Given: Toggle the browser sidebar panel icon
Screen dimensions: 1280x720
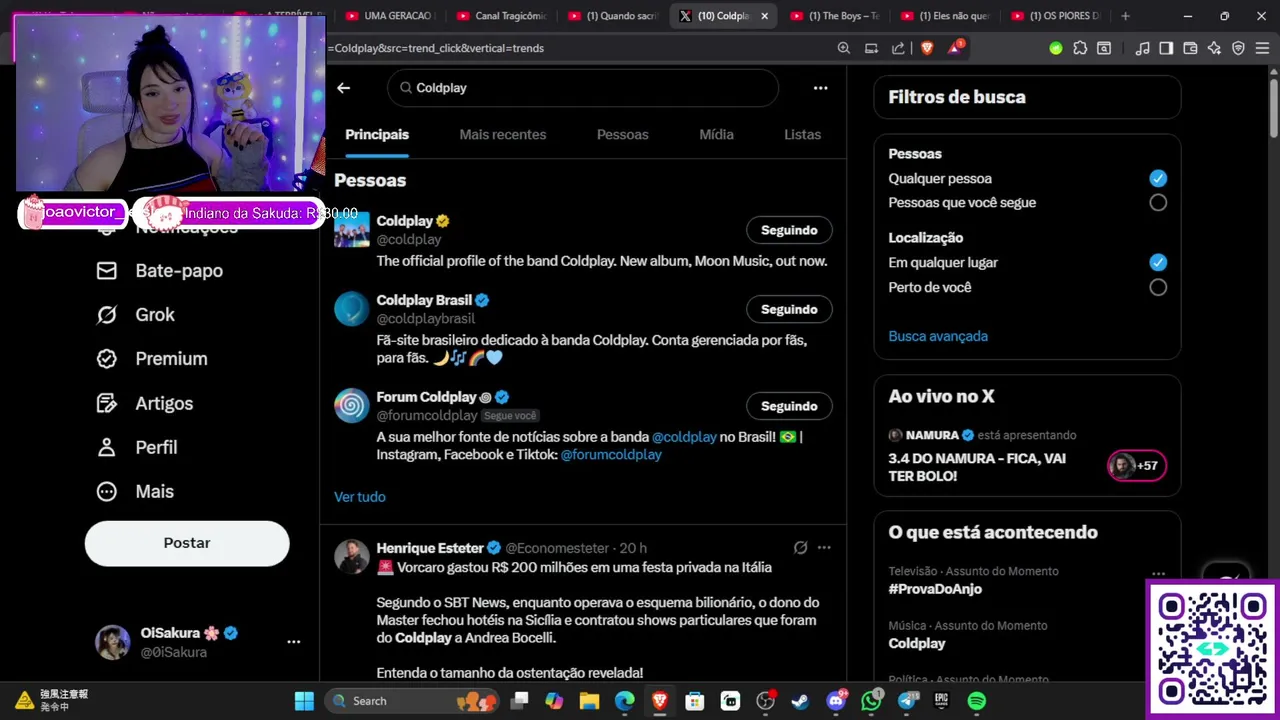Looking at the screenshot, I should click(1166, 48).
